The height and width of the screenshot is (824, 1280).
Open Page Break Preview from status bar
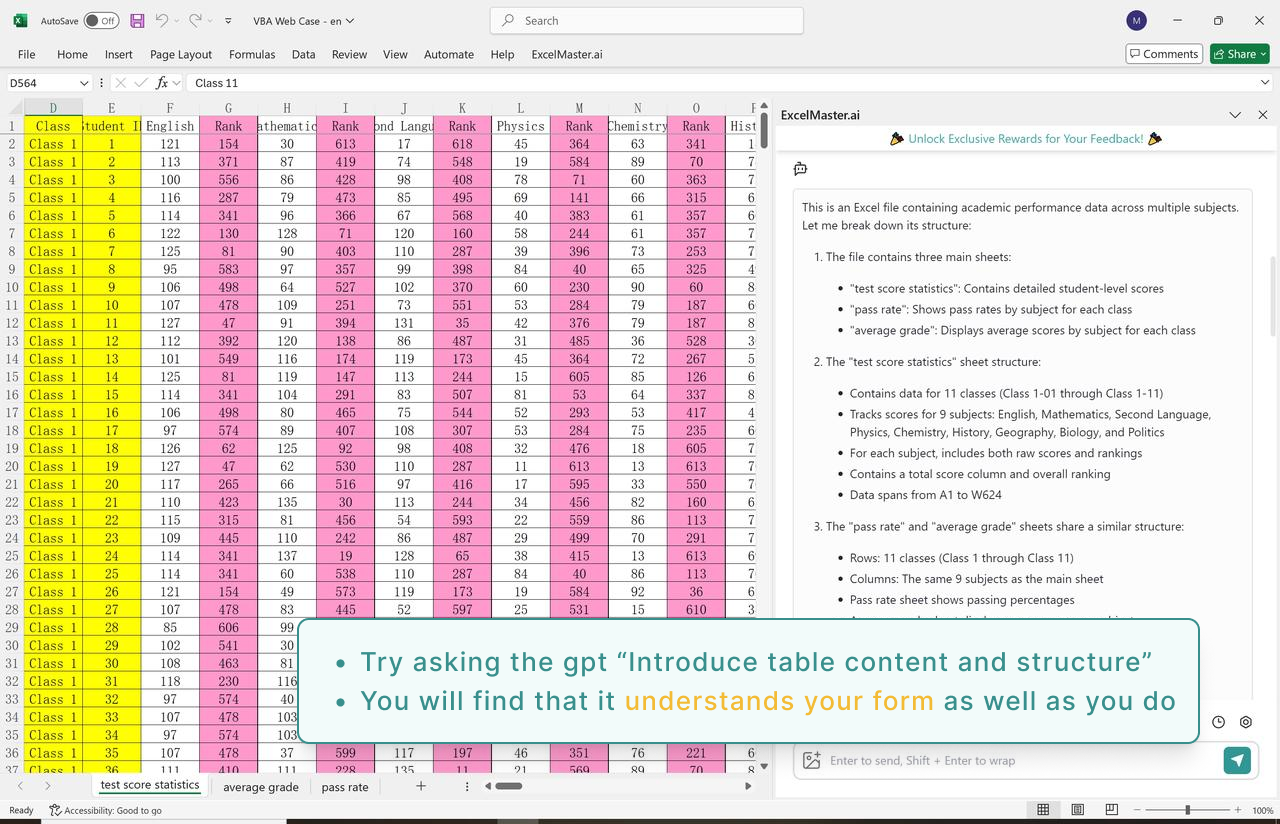point(1110,810)
